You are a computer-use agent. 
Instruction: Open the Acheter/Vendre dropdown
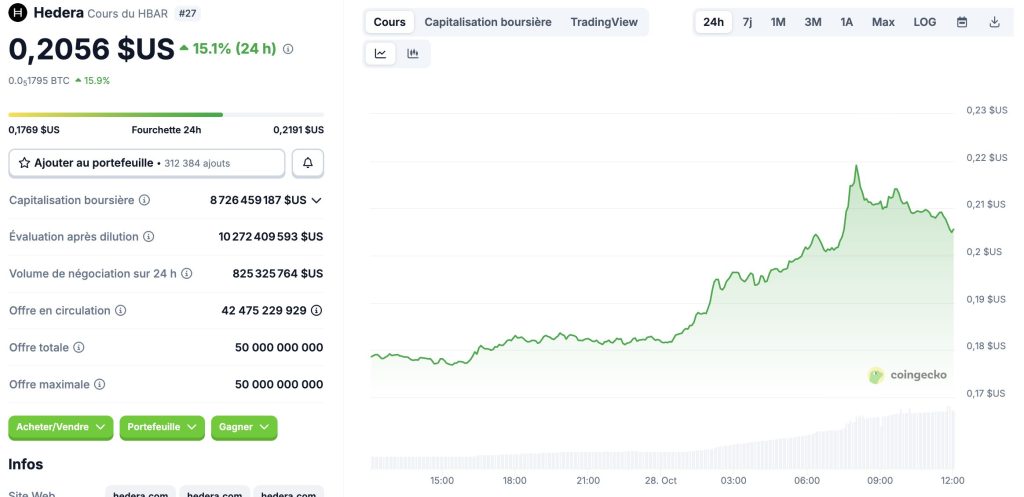[x=61, y=427]
